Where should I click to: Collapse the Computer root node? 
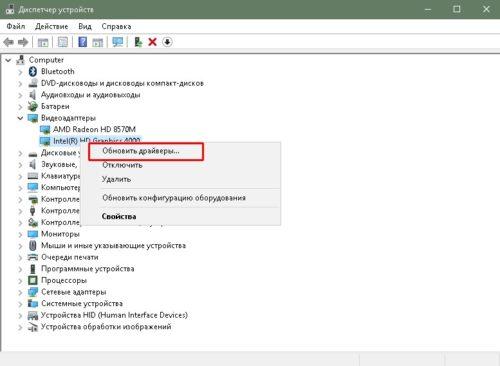coord(8,60)
